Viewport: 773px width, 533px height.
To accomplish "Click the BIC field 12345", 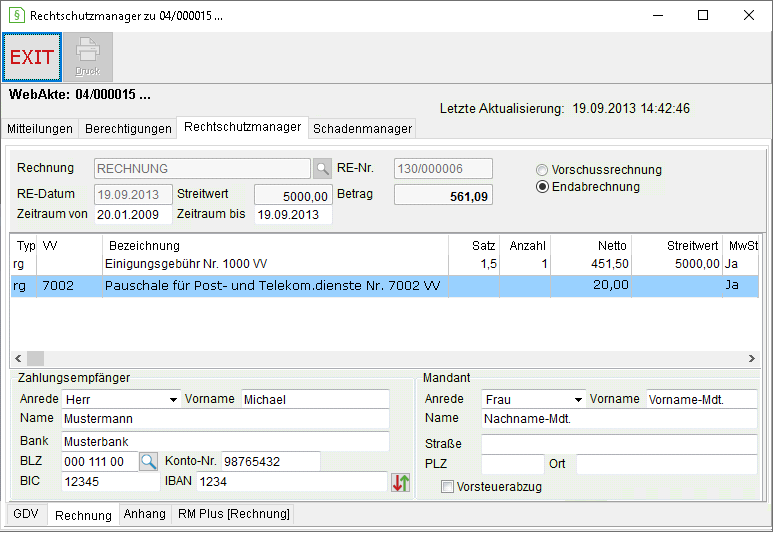I will click(x=111, y=482).
